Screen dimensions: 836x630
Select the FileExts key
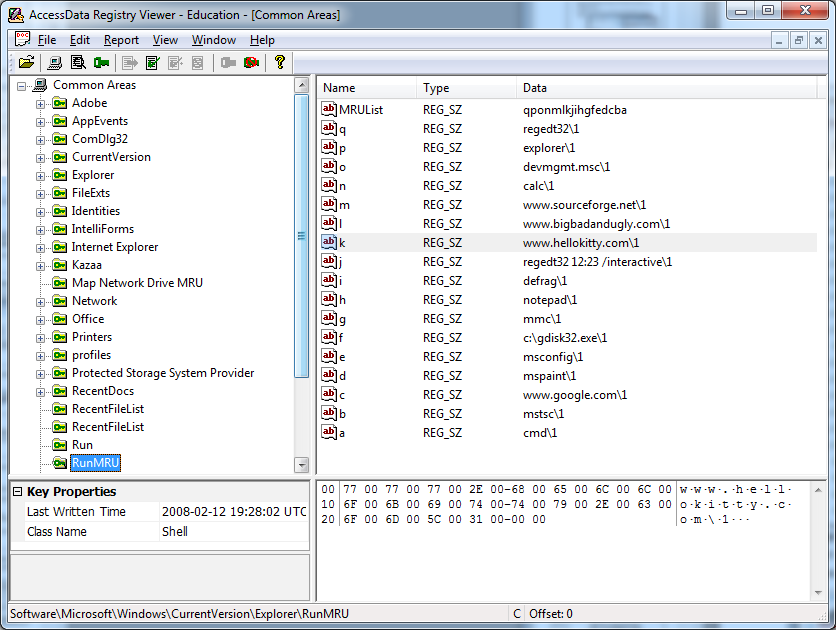pyautogui.click(x=91, y=193)
